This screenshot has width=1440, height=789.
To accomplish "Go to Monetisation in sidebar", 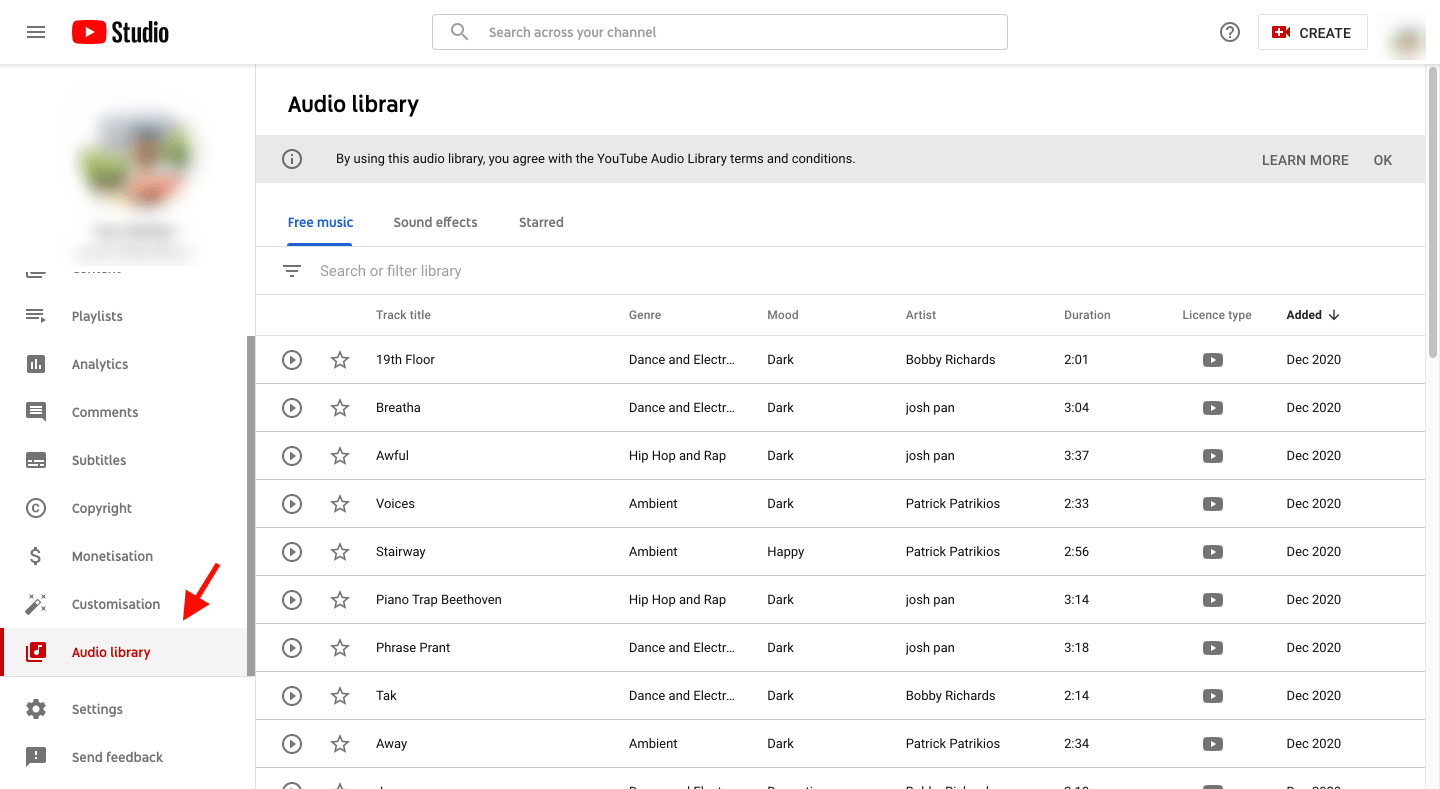I will tap(112, 556).
